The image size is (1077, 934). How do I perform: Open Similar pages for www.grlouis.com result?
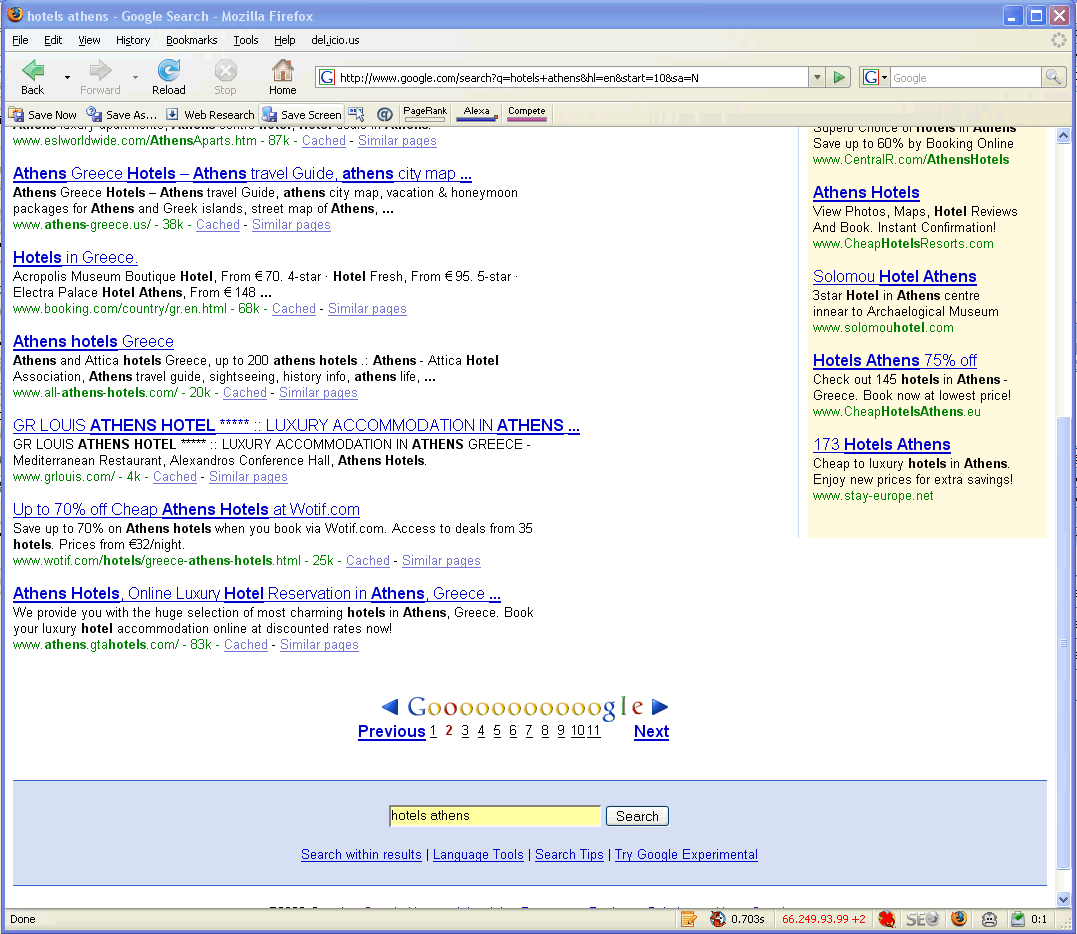(x=248, y=477)
